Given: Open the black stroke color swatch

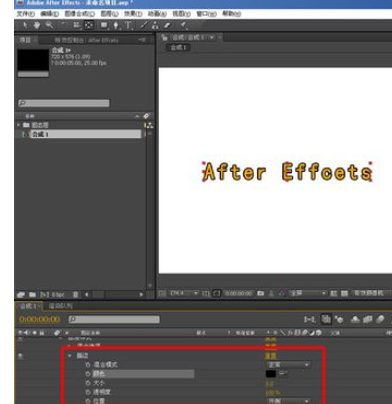Looking at the screenshot, I should coord(271,374).
